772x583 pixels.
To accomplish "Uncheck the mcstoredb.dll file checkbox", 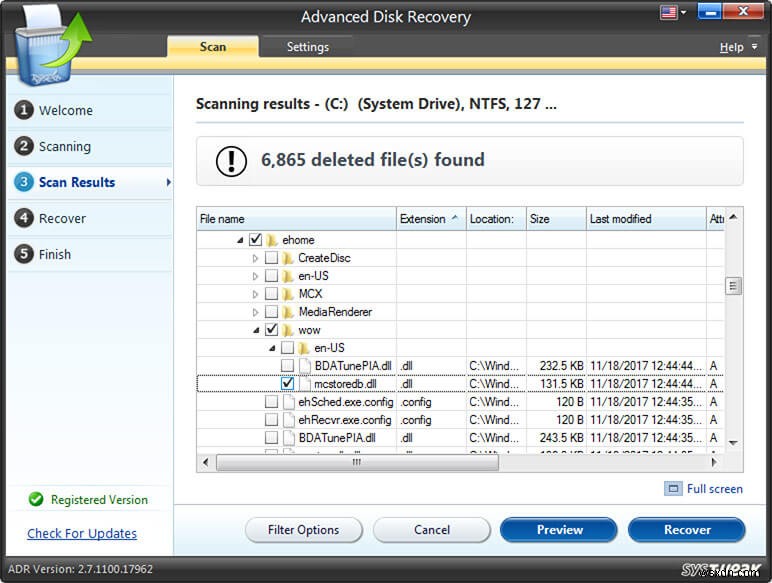I will (x=287, y=384).
